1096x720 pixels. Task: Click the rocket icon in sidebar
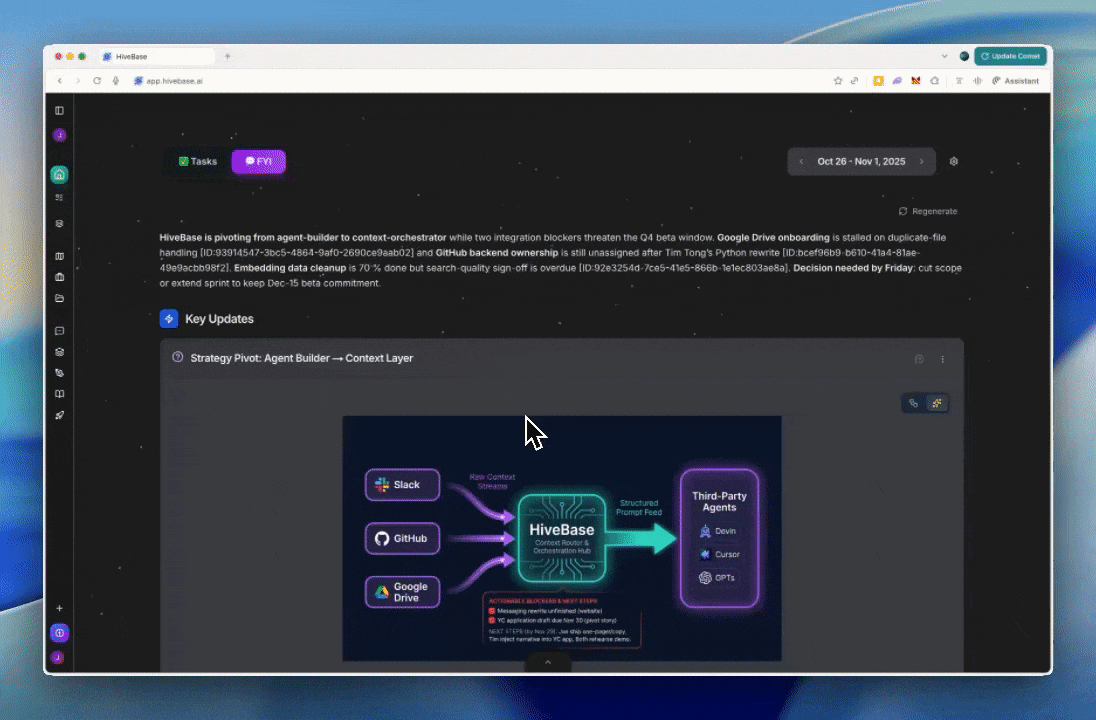[59, 415]
